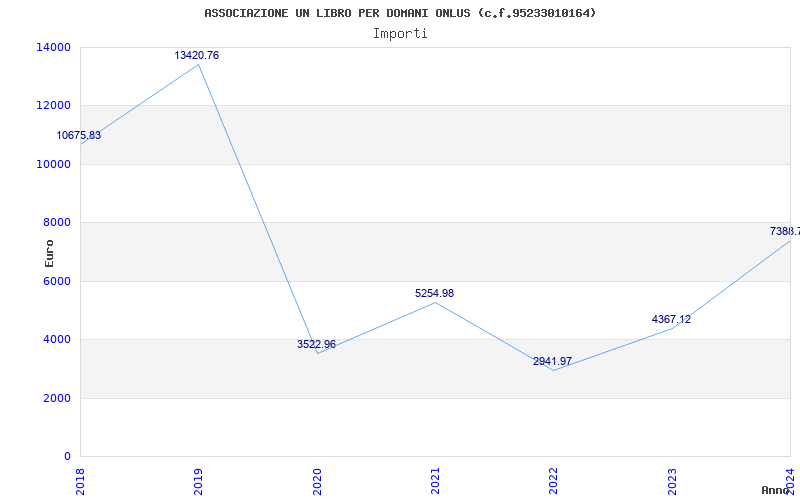Click the 3522.96 value label
Viewport: 800px width, 500px height.
(316, 344)
